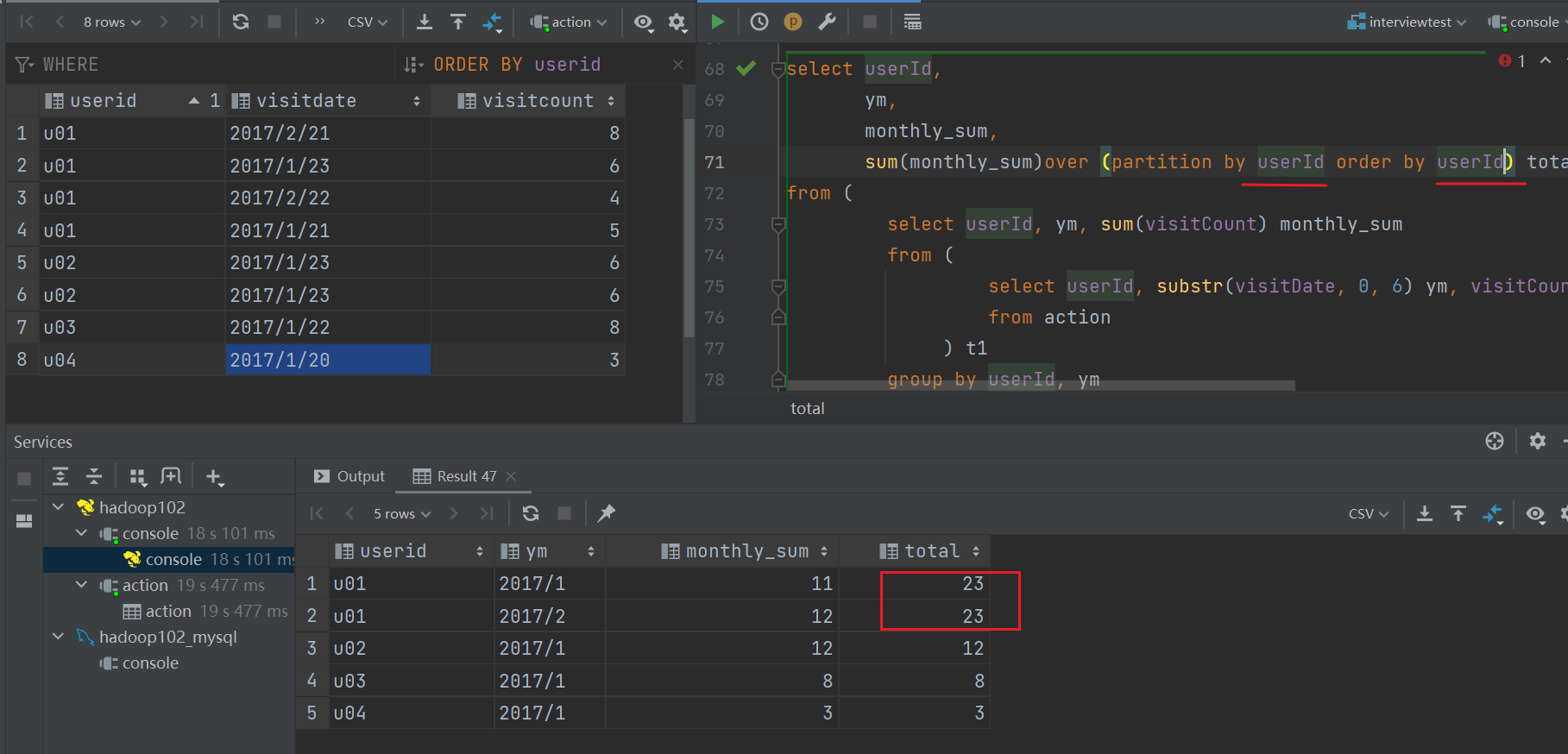Open the action schema dropdown
The width and height of the screenshot is (1568, 754).
pos(569,22)
